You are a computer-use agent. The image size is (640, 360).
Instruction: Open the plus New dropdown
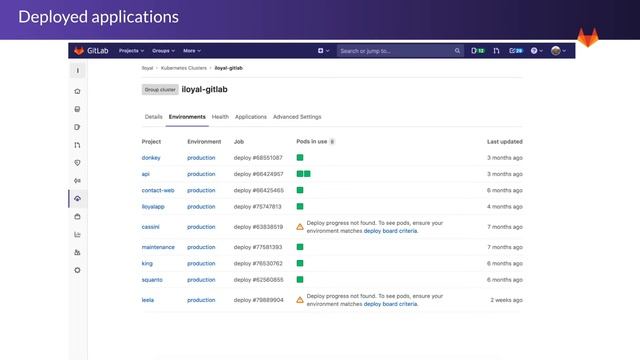tap(324, 51)
